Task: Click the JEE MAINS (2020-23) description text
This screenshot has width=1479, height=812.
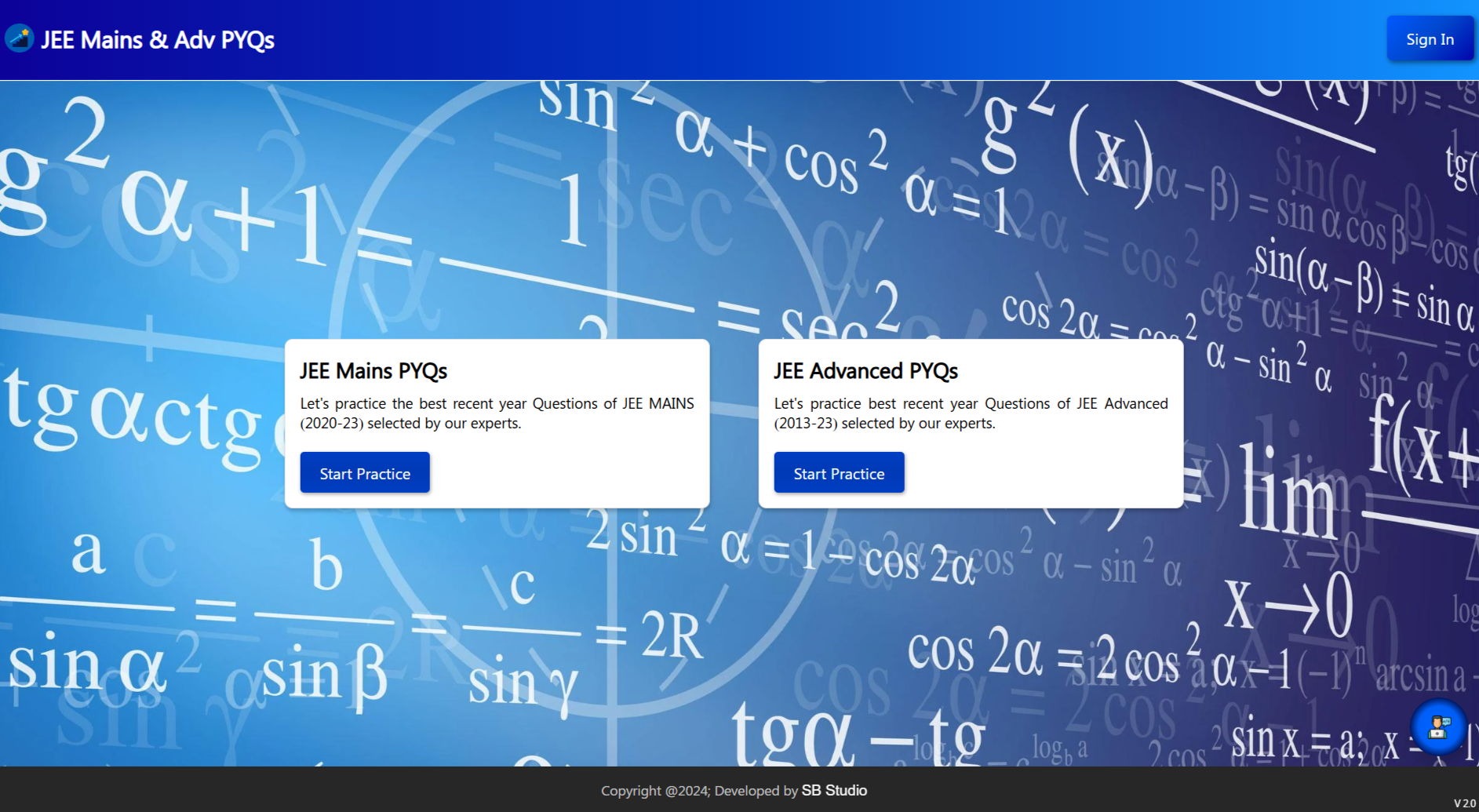Action: click(497, 413)
